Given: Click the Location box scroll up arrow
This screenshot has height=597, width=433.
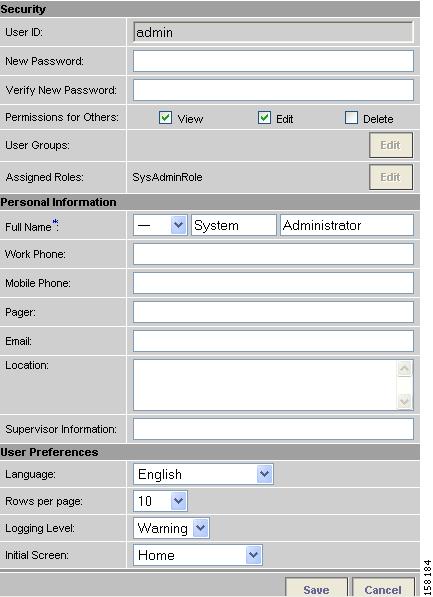Looking at the screenshot, I should (x=404, y=369).
